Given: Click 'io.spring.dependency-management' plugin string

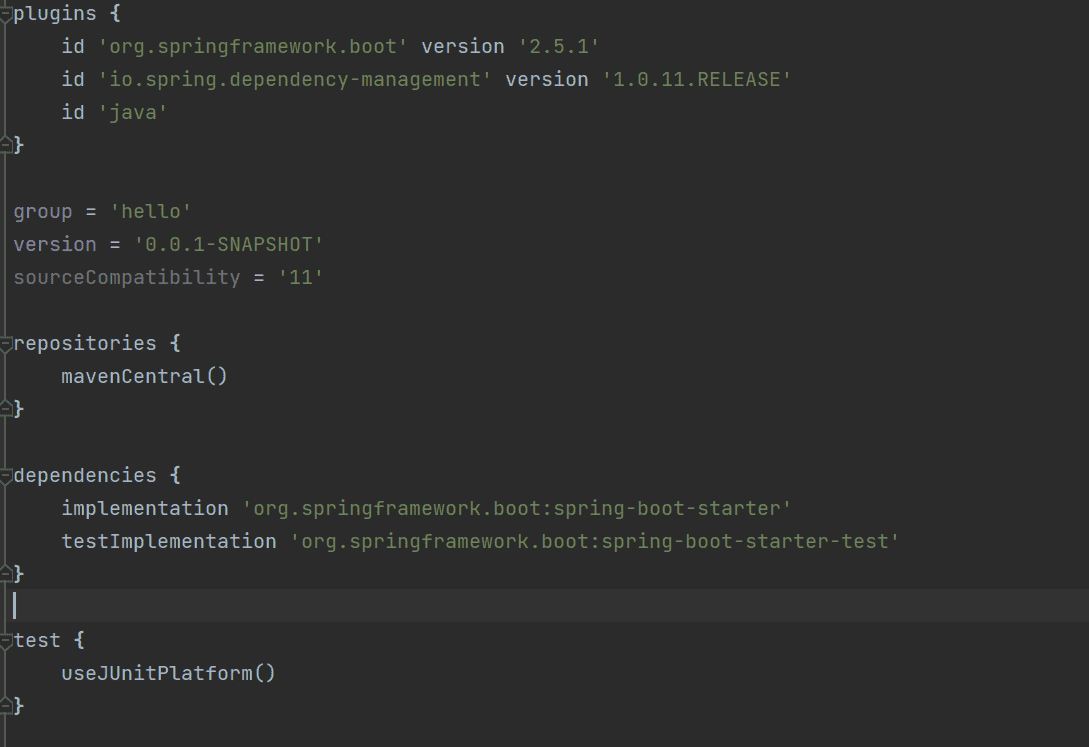Looking at the screenshot, I should point(295,80).
